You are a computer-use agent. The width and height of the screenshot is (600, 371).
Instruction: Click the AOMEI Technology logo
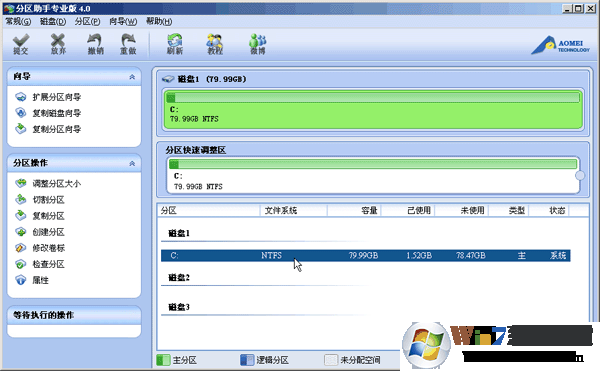[x=561, y=45]
